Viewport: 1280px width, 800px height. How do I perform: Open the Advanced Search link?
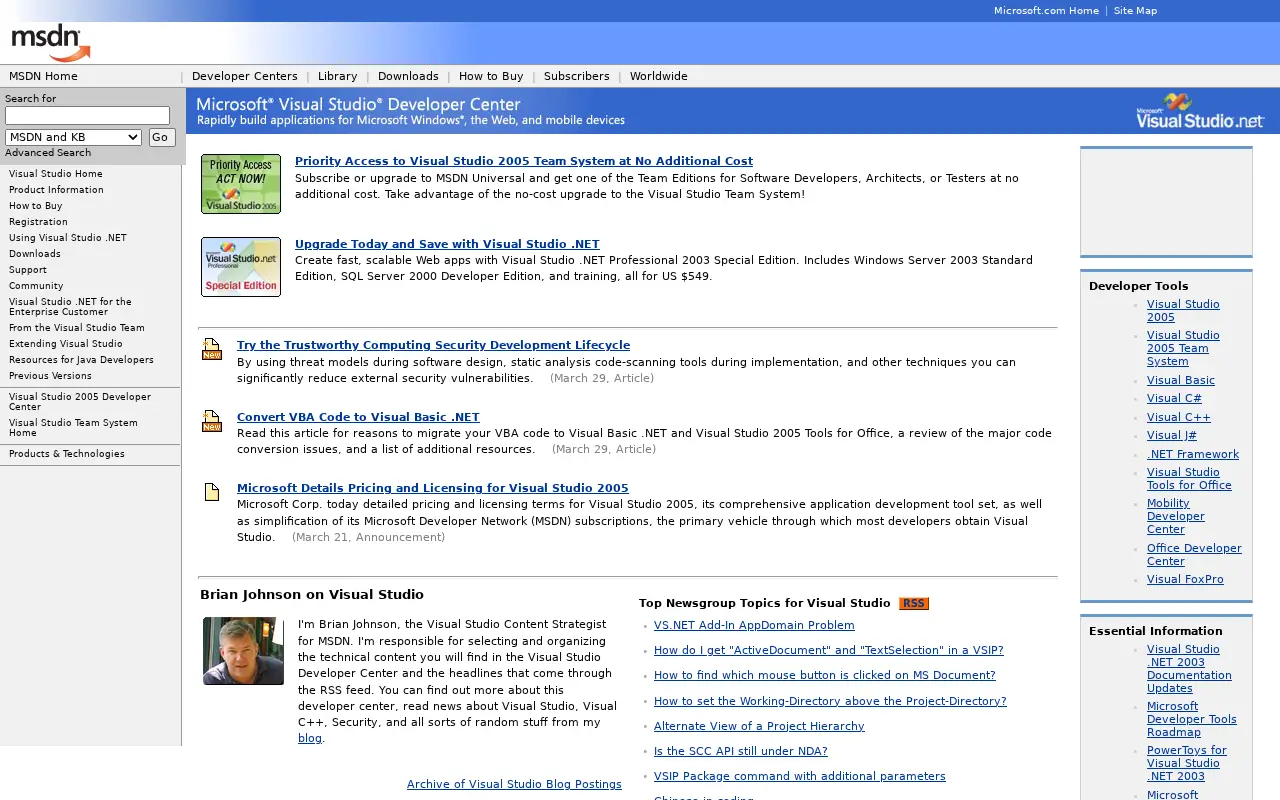pos(48,153)
